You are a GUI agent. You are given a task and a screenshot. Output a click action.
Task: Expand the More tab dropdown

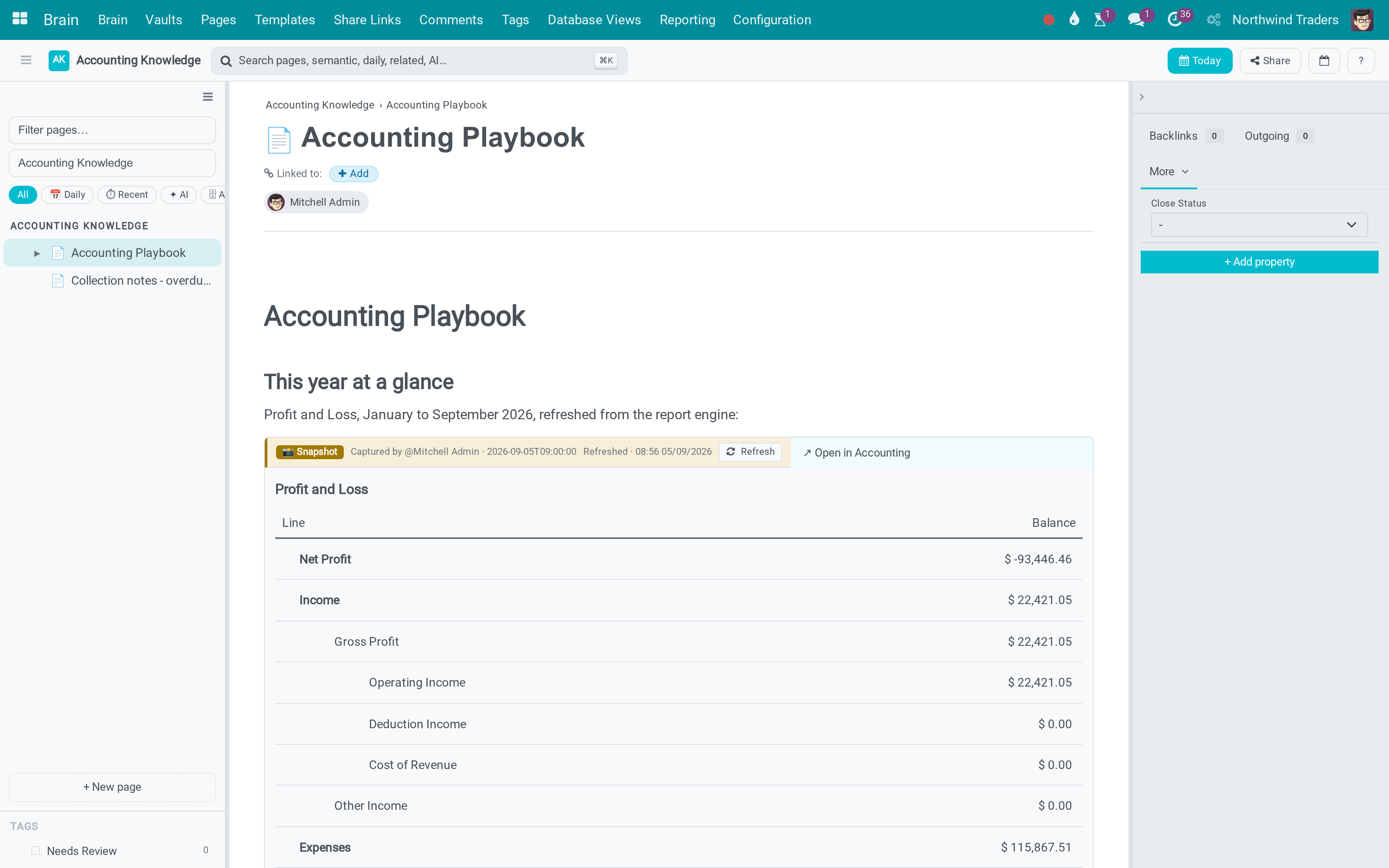pyautogui.click(x=1168, y=172)
